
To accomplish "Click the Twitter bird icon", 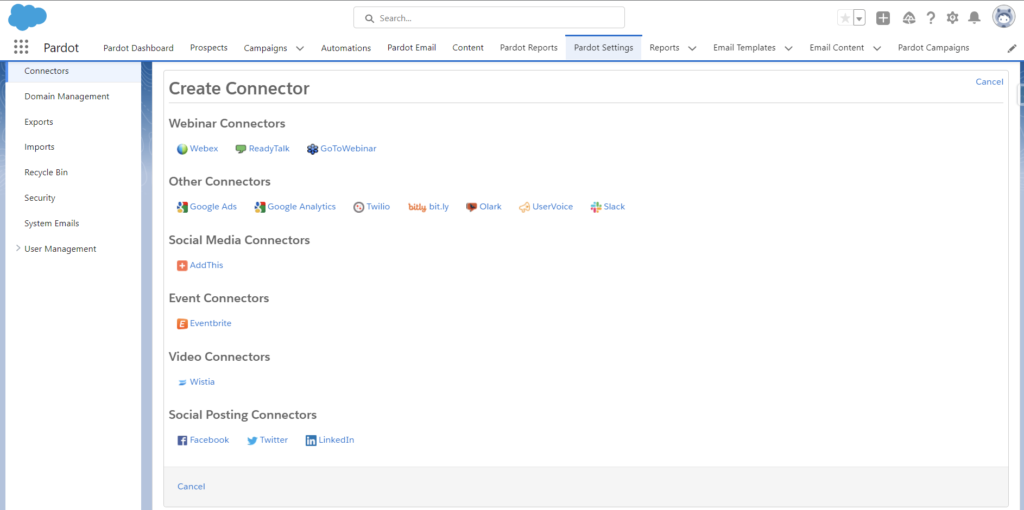I will 252,441.
